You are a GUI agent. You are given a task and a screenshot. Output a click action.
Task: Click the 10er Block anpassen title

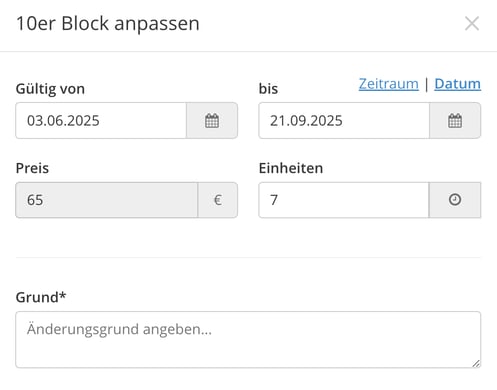(108, 24)
